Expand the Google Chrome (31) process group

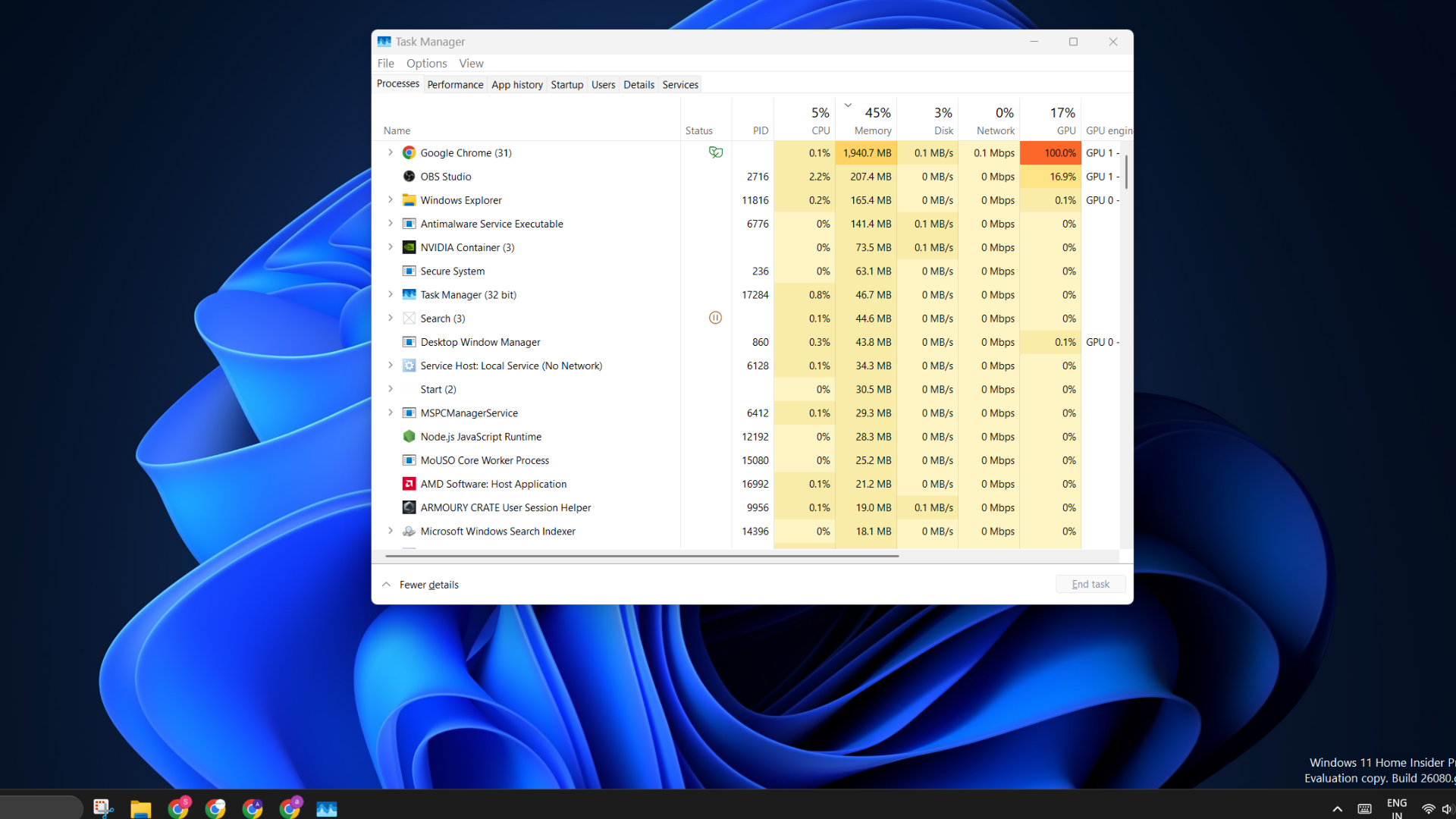(x=391, y=152)
